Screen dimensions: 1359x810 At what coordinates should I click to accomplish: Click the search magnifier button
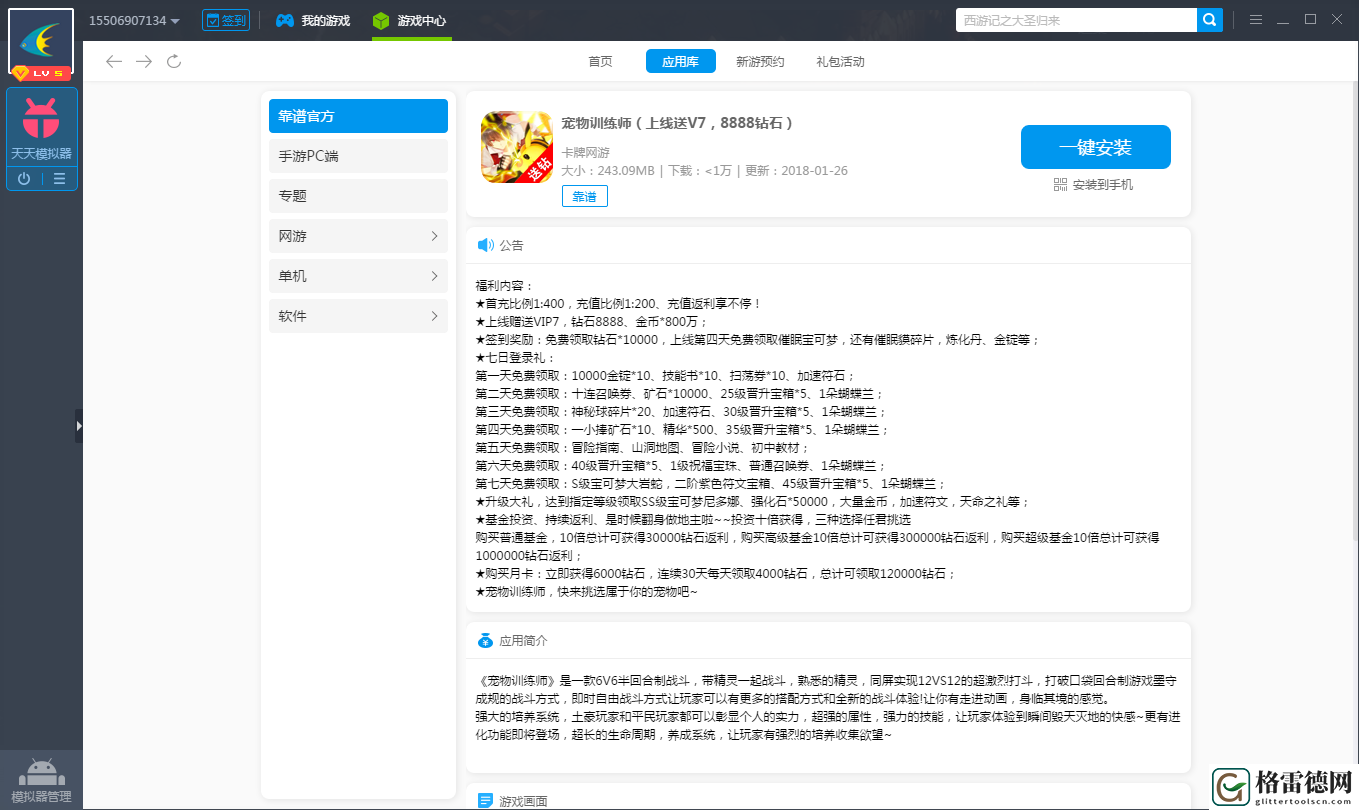[1210, 20]
